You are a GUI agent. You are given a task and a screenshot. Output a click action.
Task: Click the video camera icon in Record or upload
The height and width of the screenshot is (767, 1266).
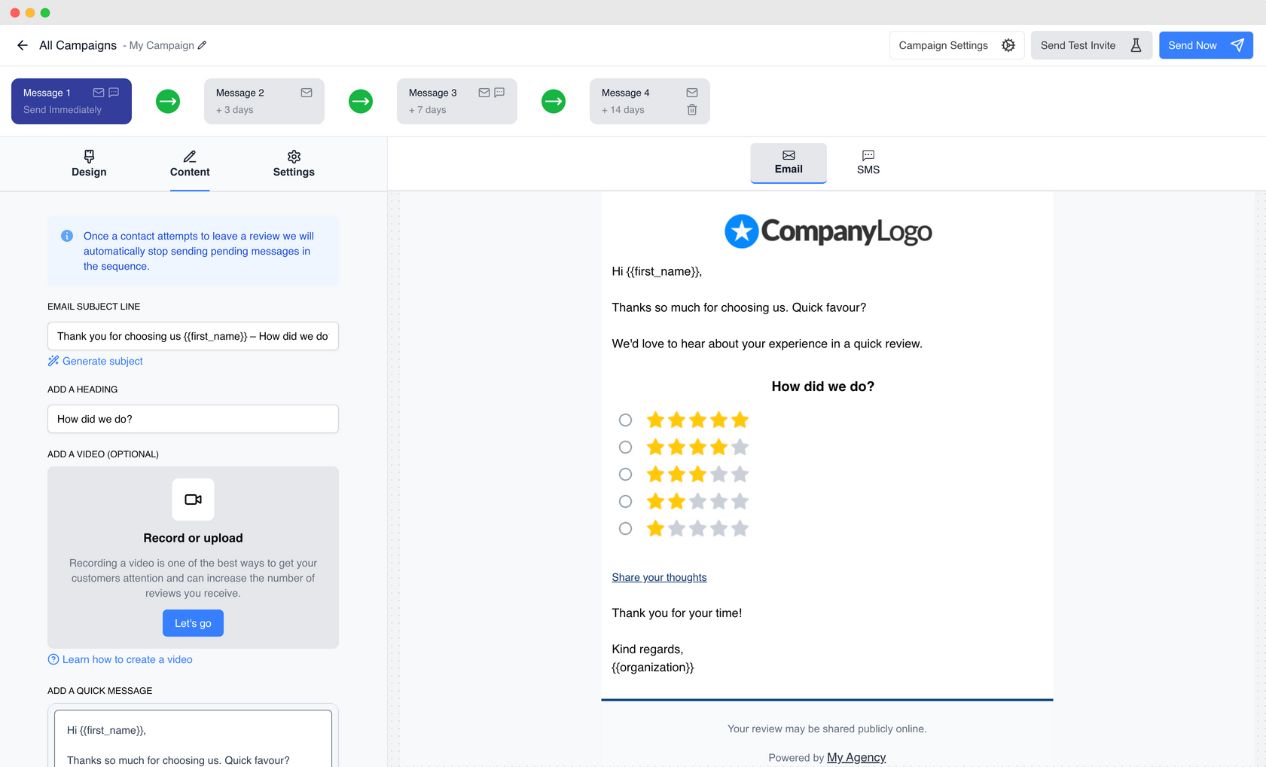(x=192, y=499)
